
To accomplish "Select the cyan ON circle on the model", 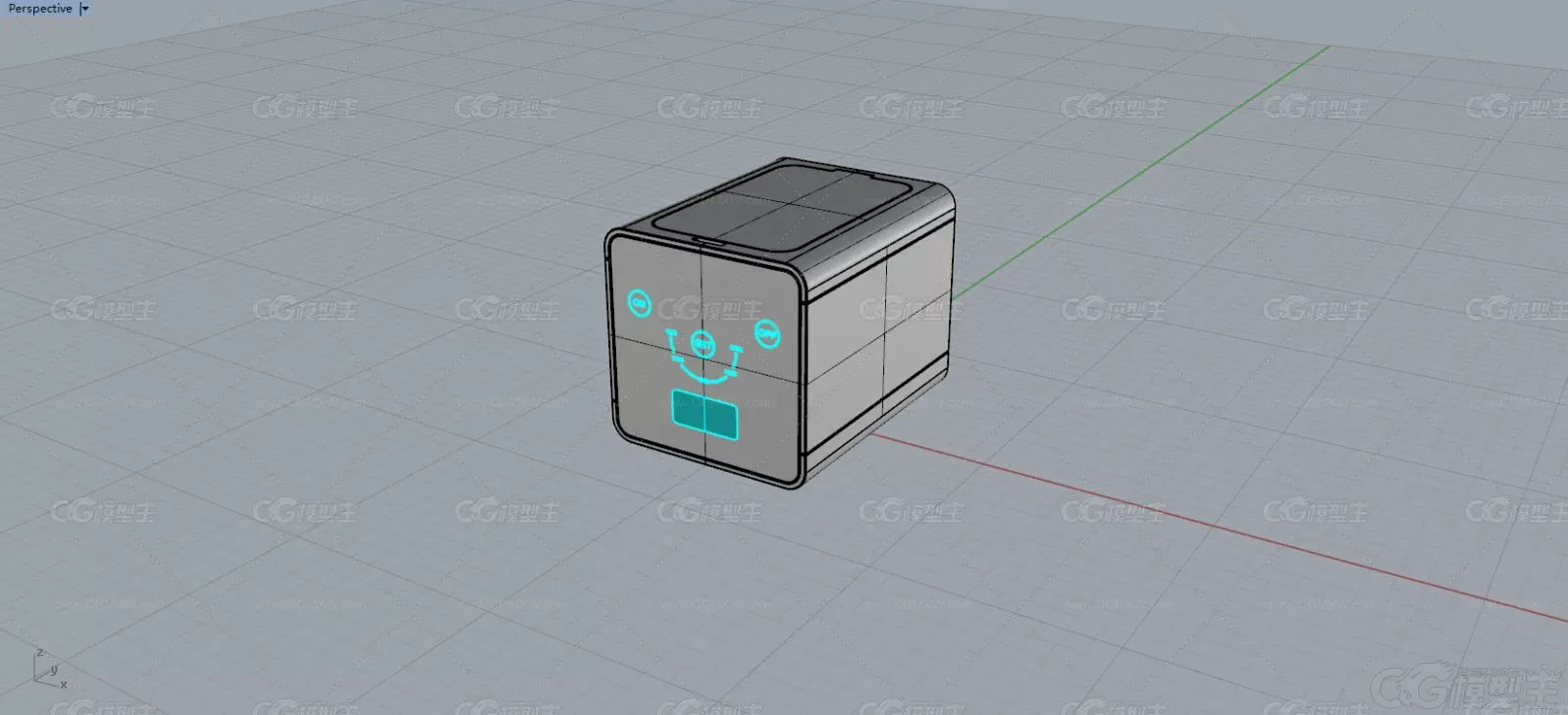I will pos(640,304).
